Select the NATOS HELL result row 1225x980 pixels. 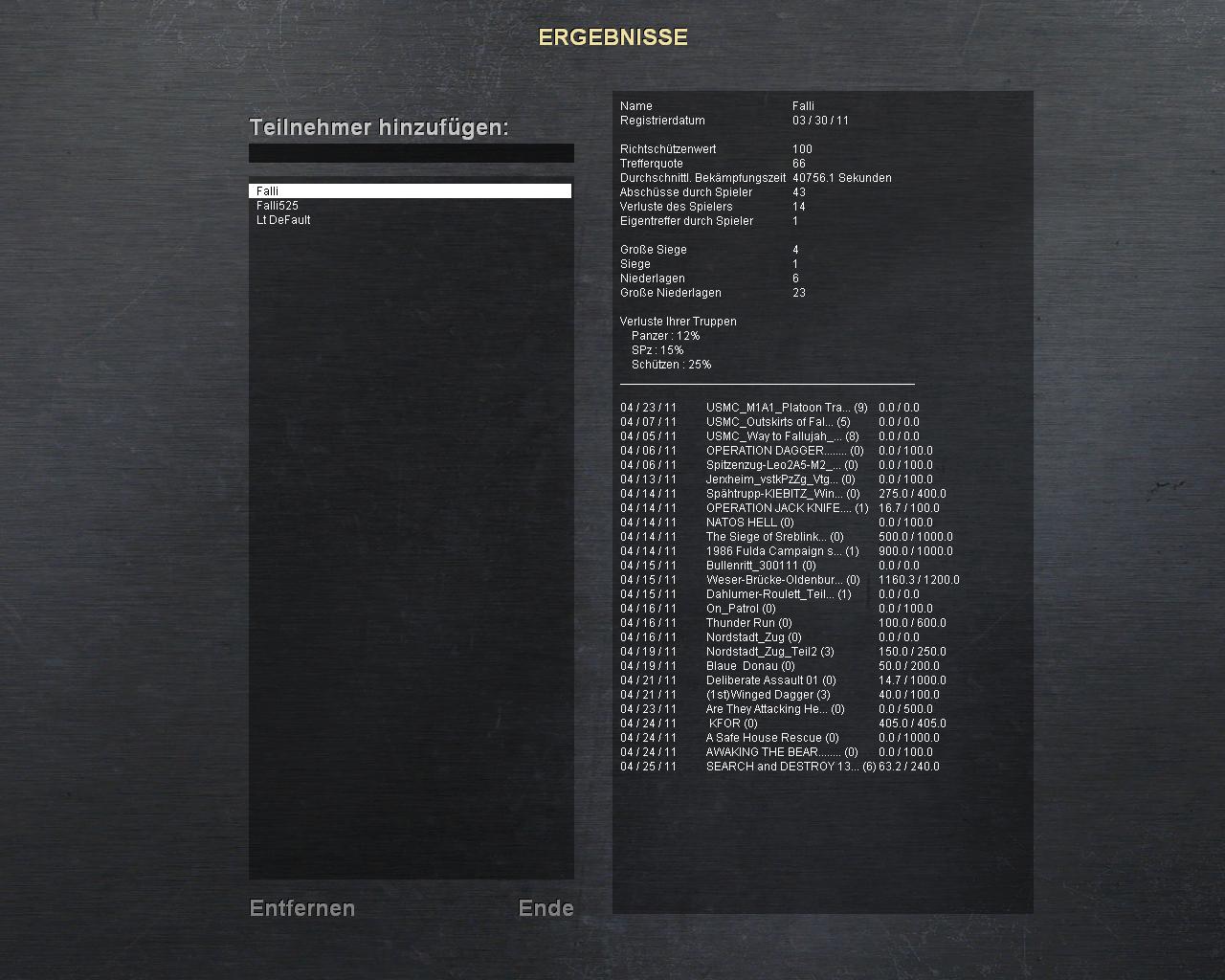point(749,523)
